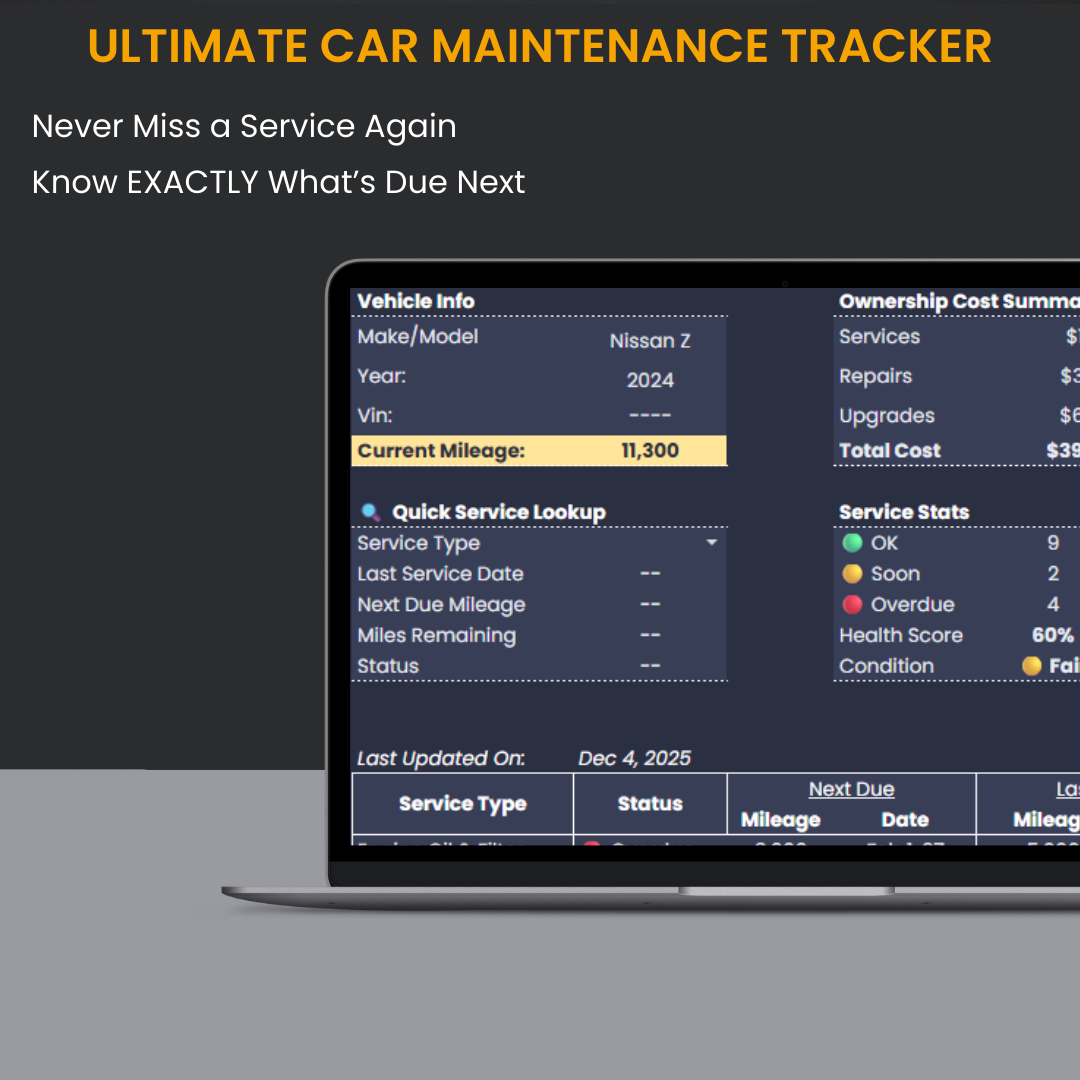Image resolution: width=1080 pixels, height=1080 pixels.
Task: Select the highlighted Current Mileage cell
Action: pyautogui.click(x=538, y=450)
